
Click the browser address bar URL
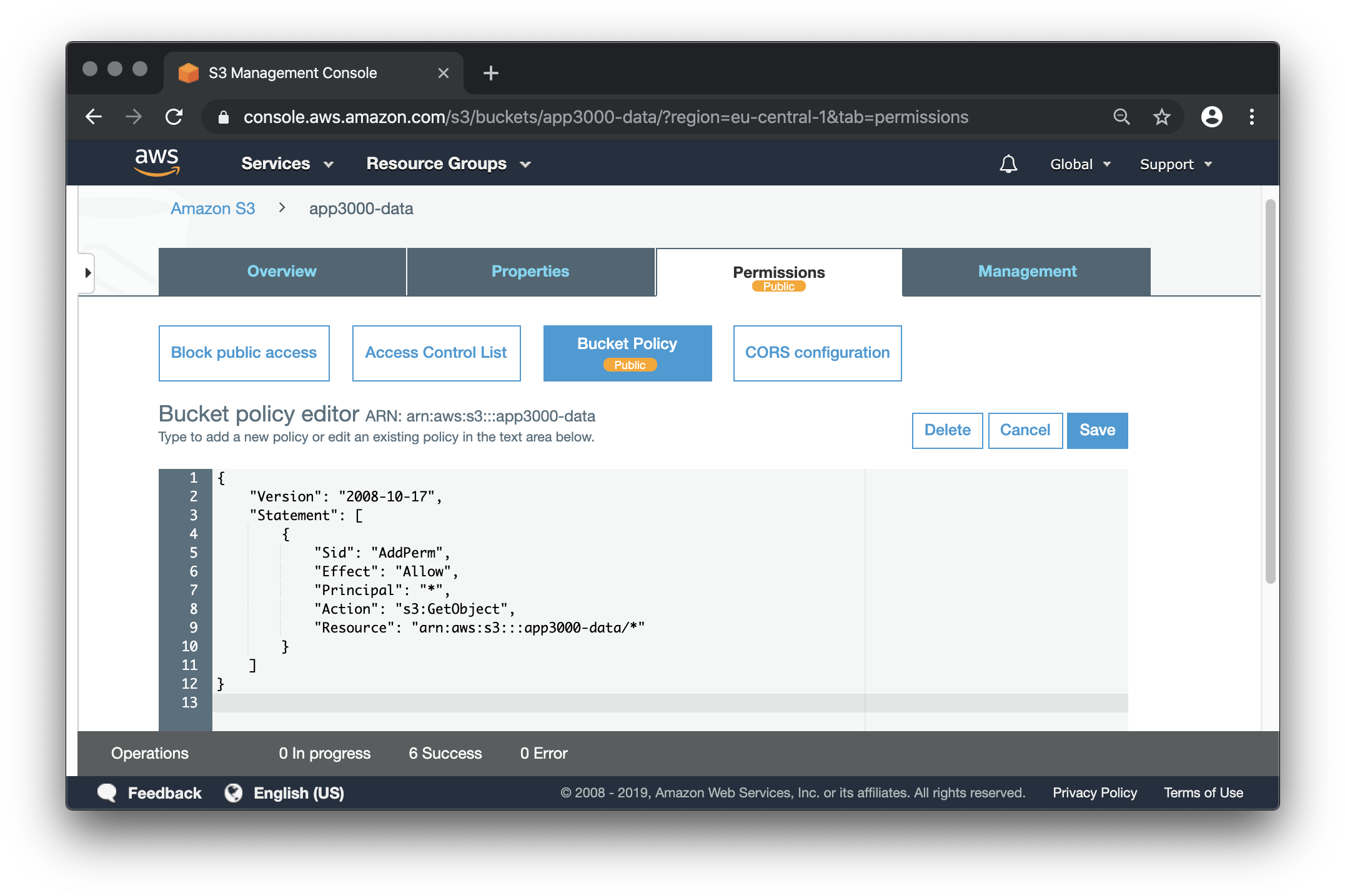pyautogui.click(x=605, y=117)
